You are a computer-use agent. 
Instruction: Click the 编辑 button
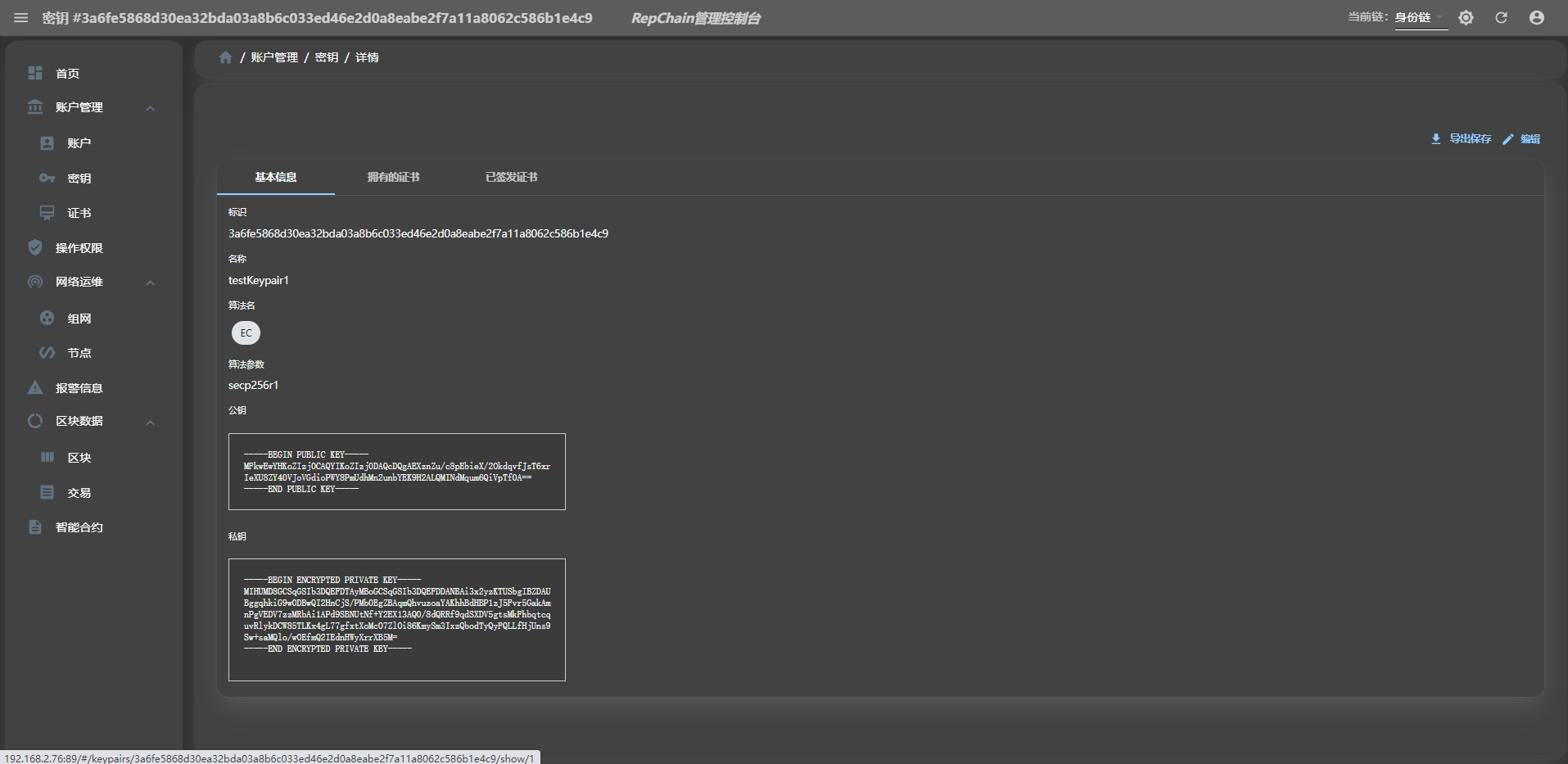[1521, 139]
